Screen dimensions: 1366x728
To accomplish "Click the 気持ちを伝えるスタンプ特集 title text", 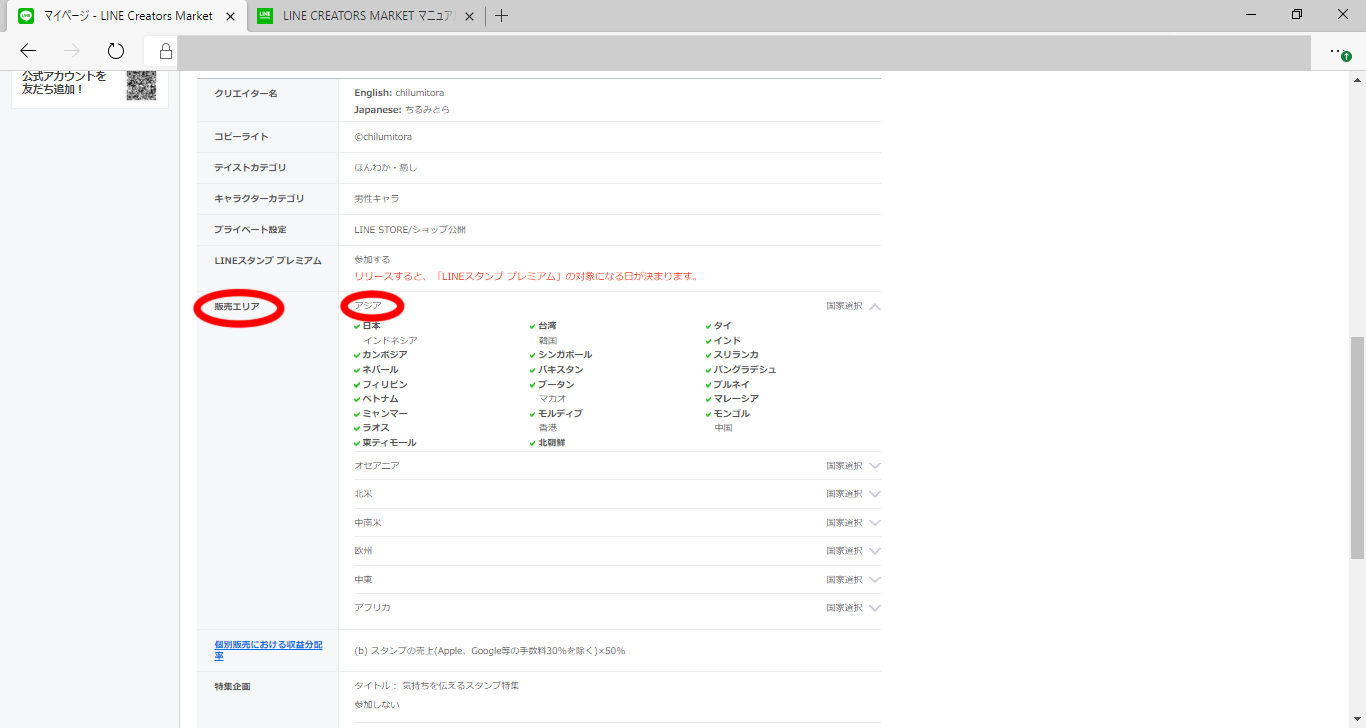I will (460, 686).
